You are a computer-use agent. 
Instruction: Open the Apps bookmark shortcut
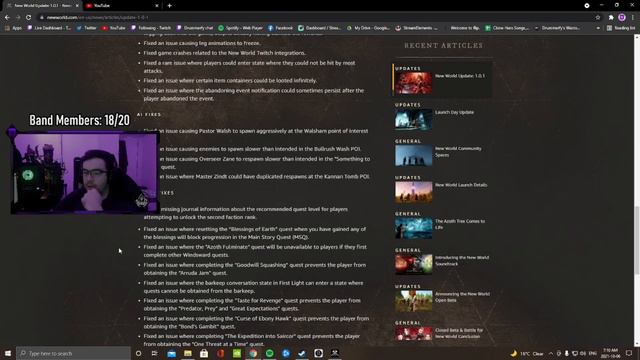click(13, 28)
